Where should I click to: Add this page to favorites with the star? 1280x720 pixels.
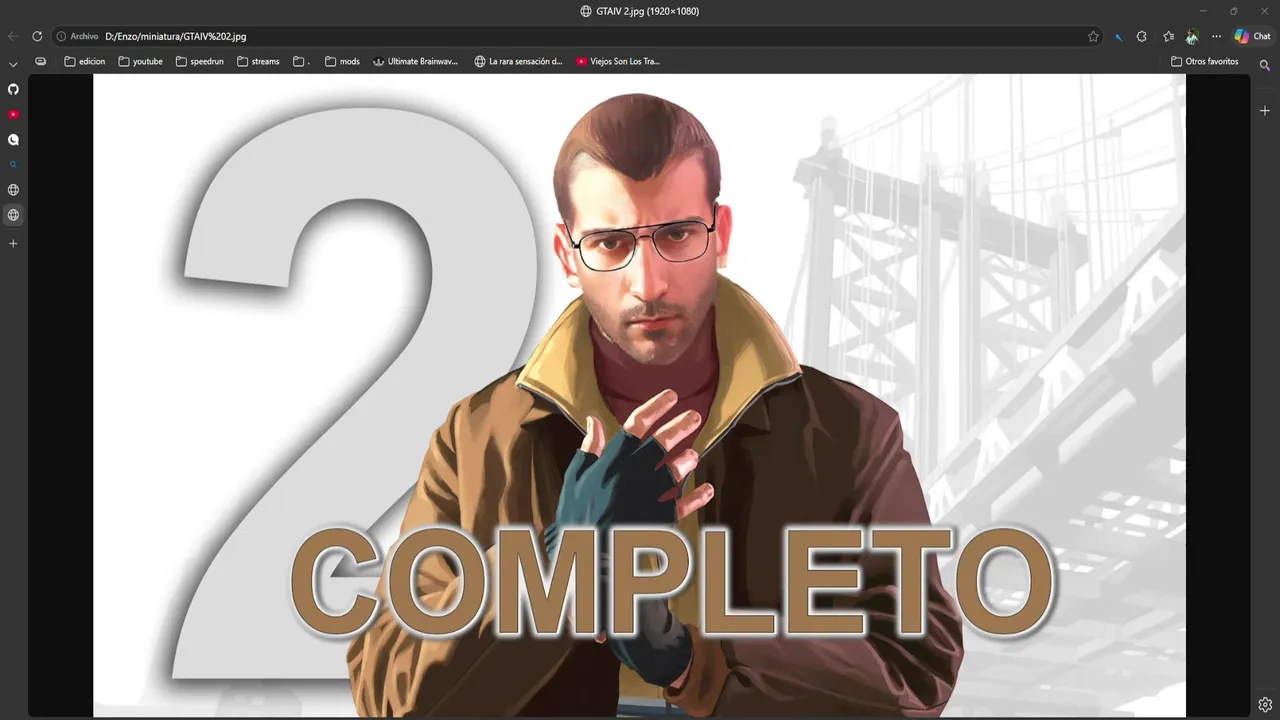tap(1093, 36)
